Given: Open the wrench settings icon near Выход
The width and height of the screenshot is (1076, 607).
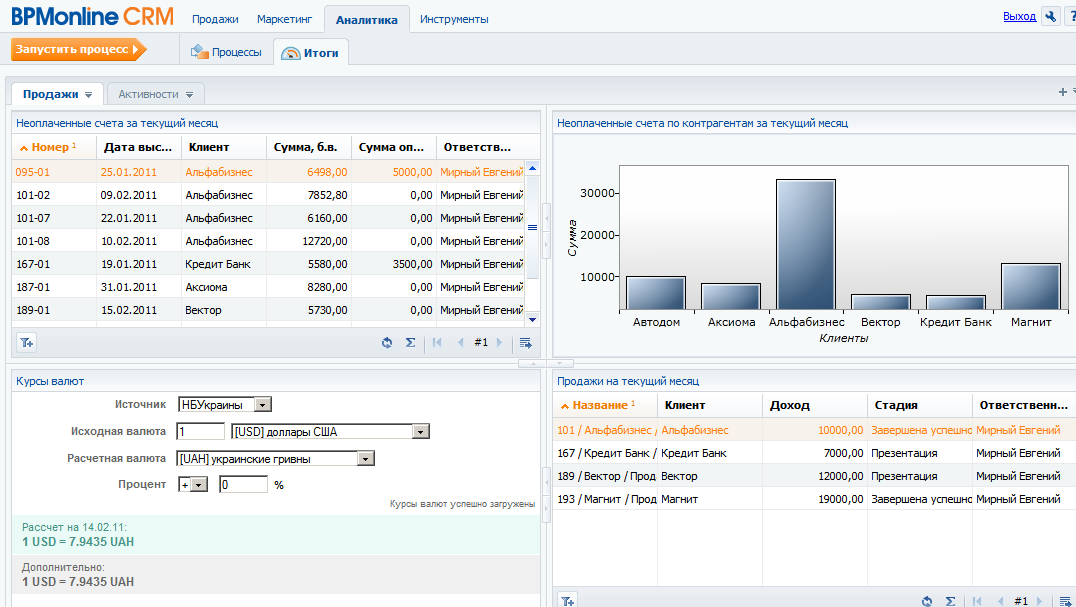Looking at the screenshot, I should (1050, 17).
